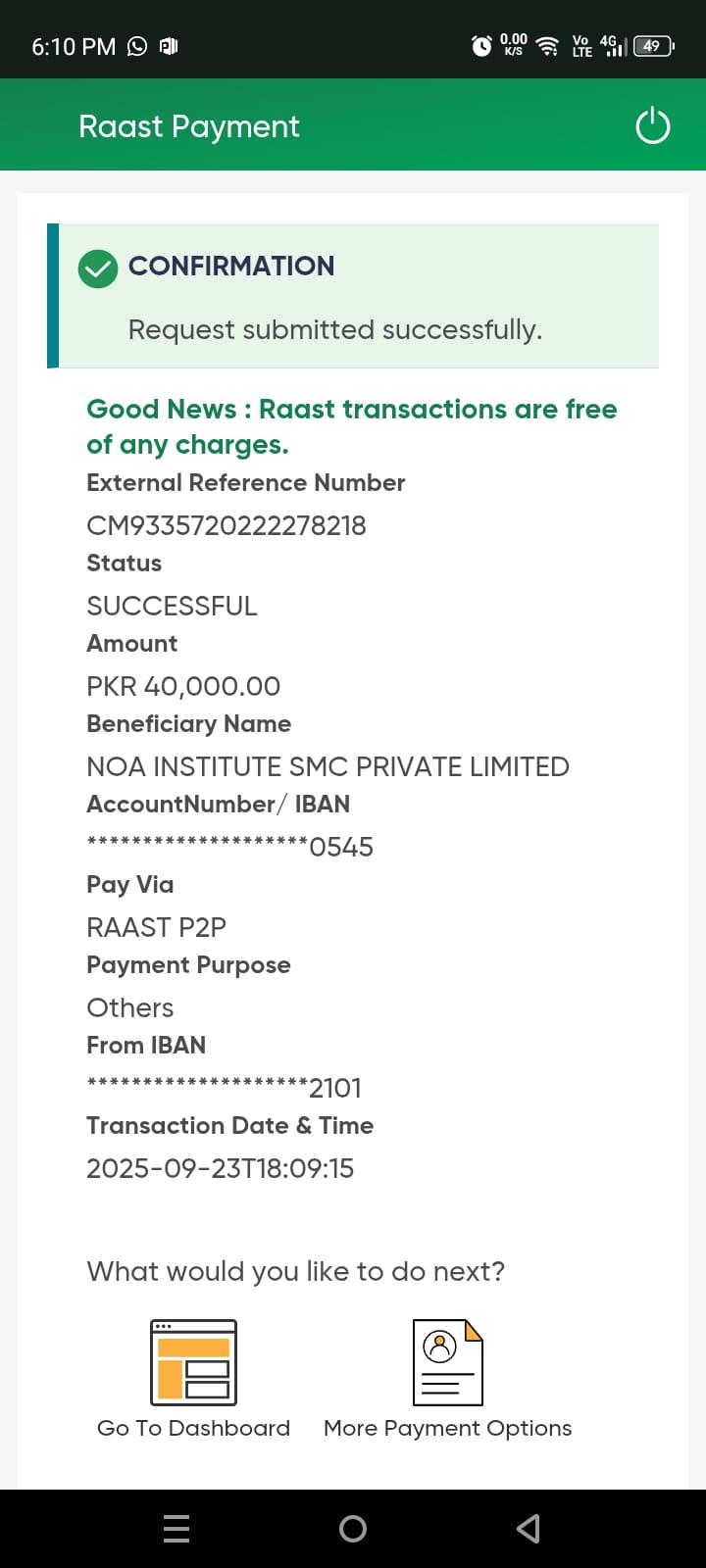Tap the battery level indicator

point(653,46)
